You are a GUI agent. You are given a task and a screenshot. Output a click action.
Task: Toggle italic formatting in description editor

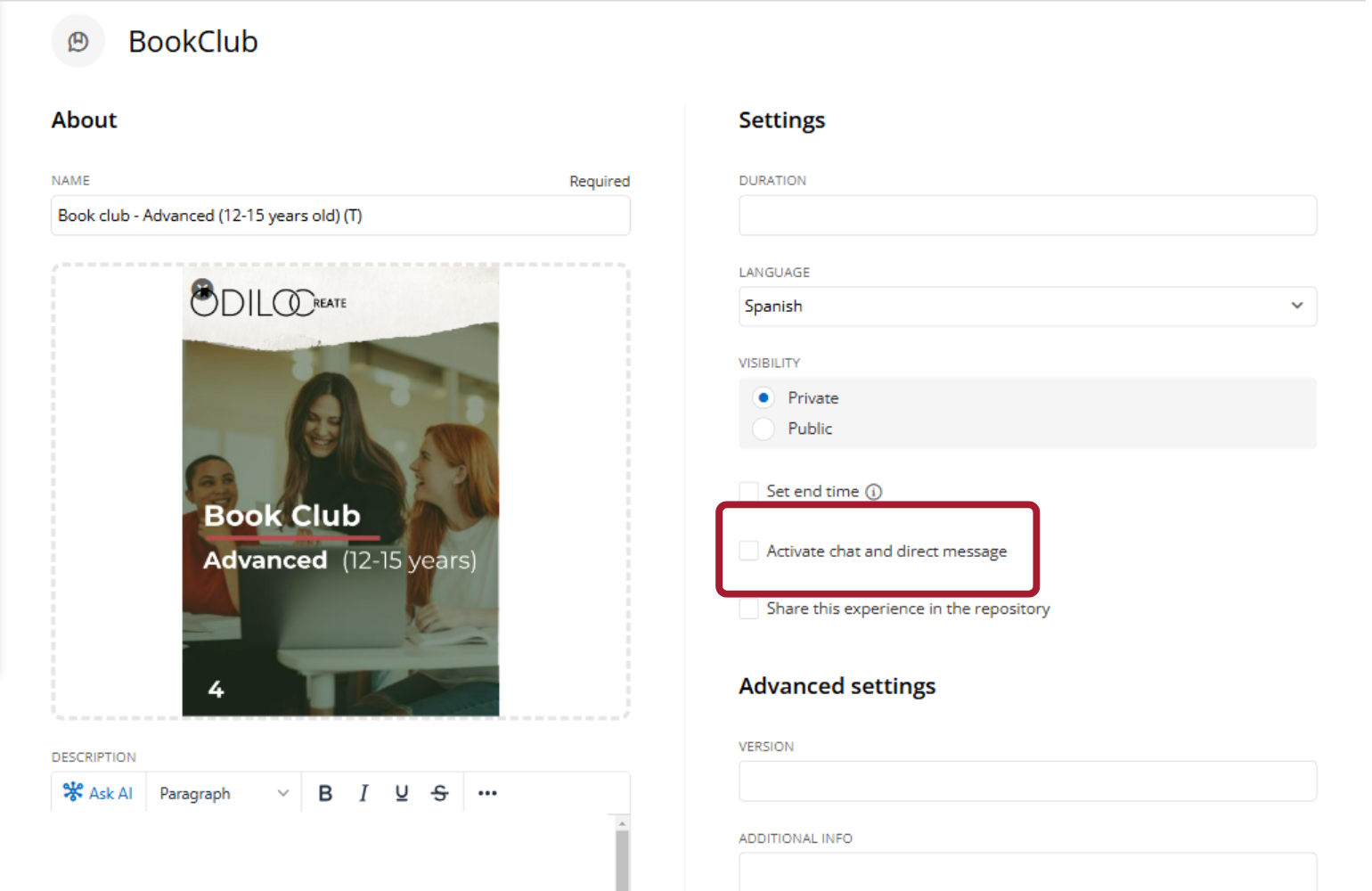pos(363,793)
